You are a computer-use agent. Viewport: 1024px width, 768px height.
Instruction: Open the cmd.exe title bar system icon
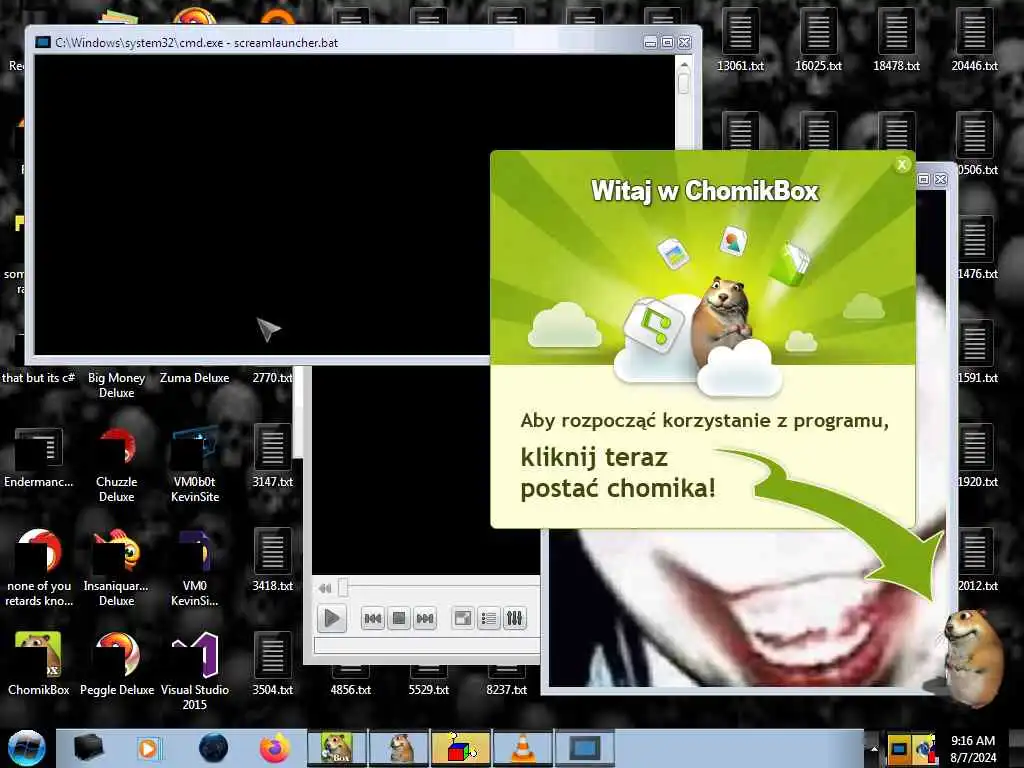coord(43,42)
